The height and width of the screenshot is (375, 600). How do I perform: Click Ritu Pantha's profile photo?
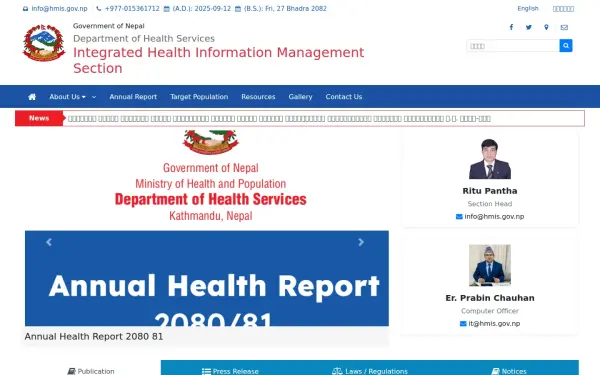coord(490,159)
